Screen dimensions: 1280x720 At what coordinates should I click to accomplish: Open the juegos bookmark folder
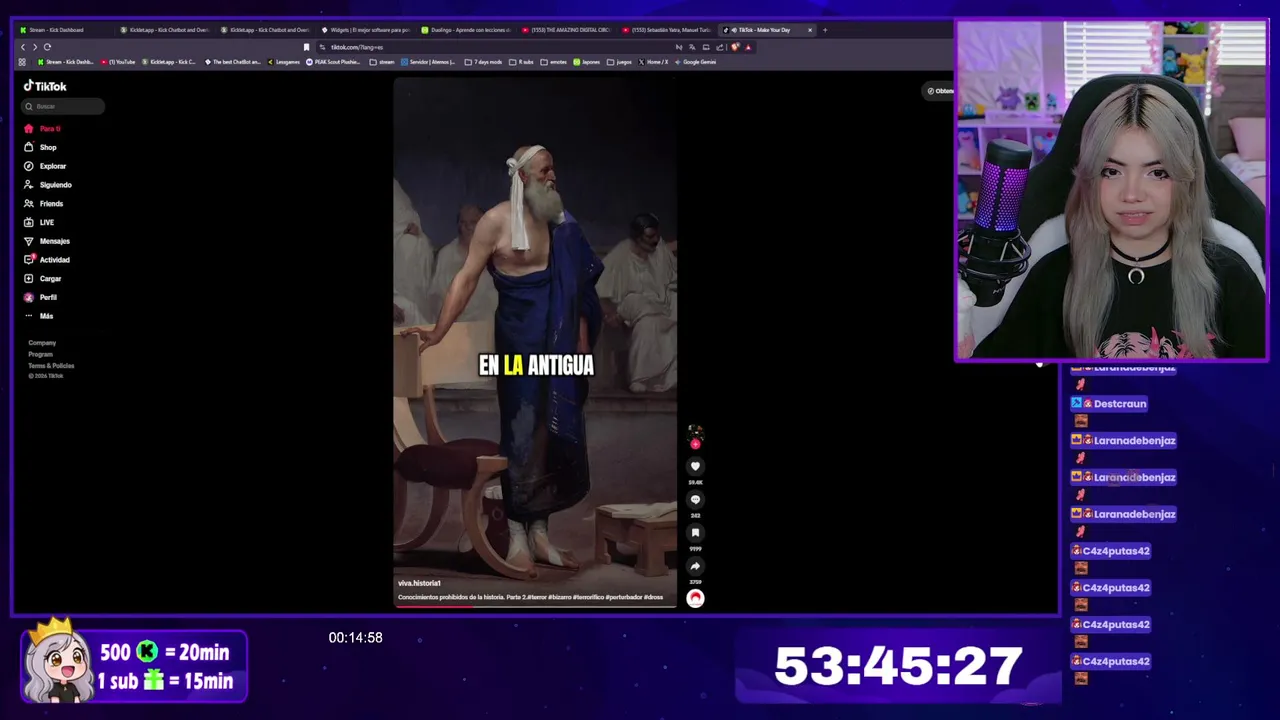coord(620,62)
